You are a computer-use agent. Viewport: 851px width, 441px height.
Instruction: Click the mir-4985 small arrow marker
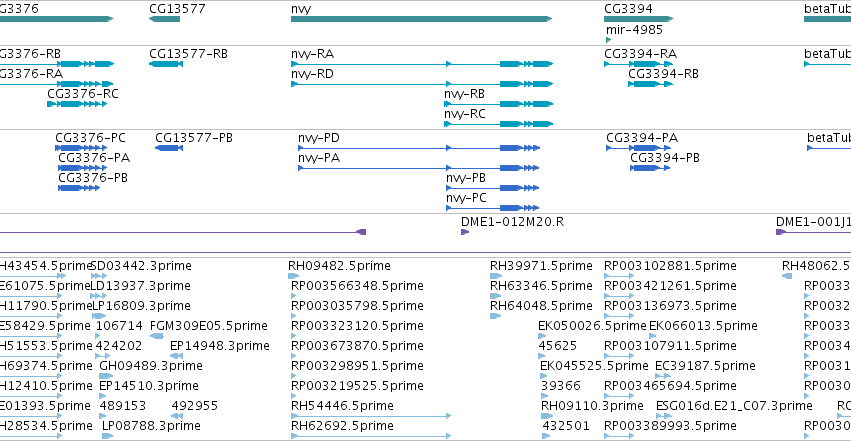coord(608,40)
